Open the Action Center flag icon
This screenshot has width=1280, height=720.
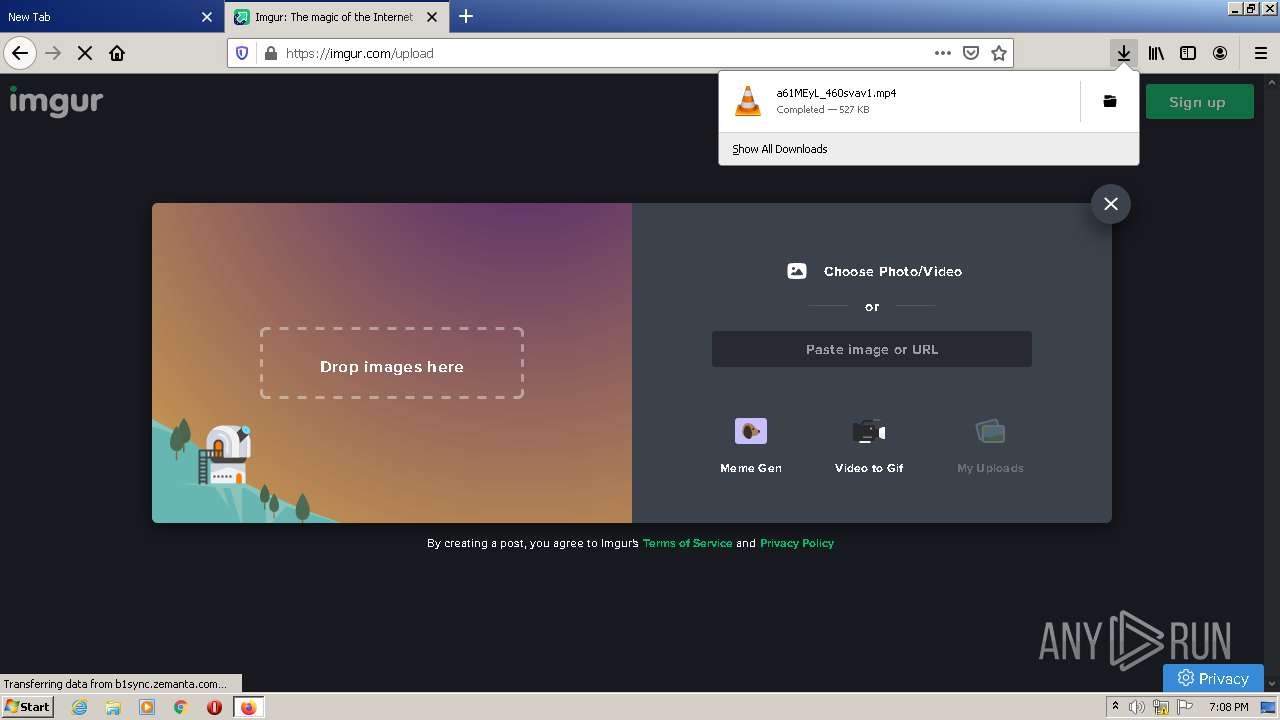pos(1185,707)
